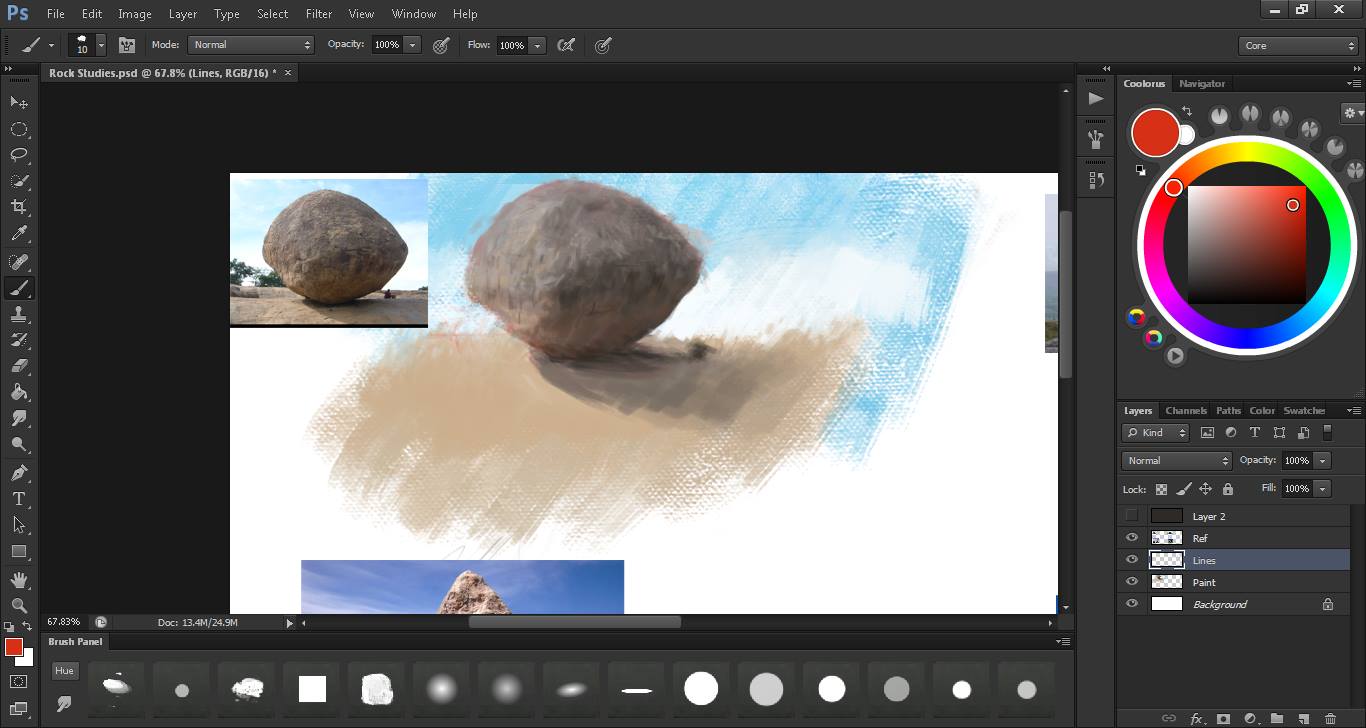
Task: Select the Eyedropper tool
Action: point(18,234)
